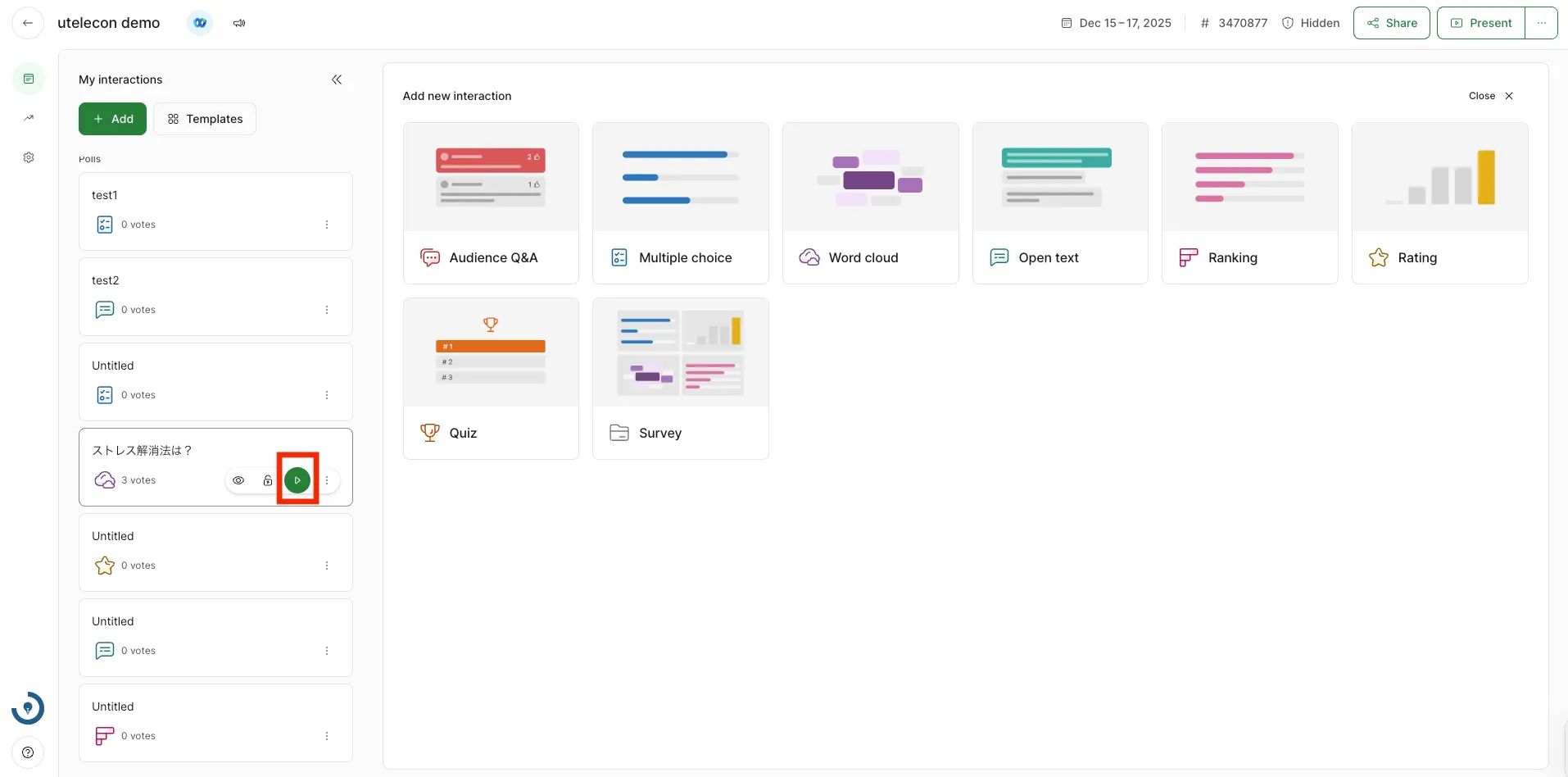Viewport: 1568px width, 777px height.
Task: Open the analytics icon in left sidebar
Action: 29,118
